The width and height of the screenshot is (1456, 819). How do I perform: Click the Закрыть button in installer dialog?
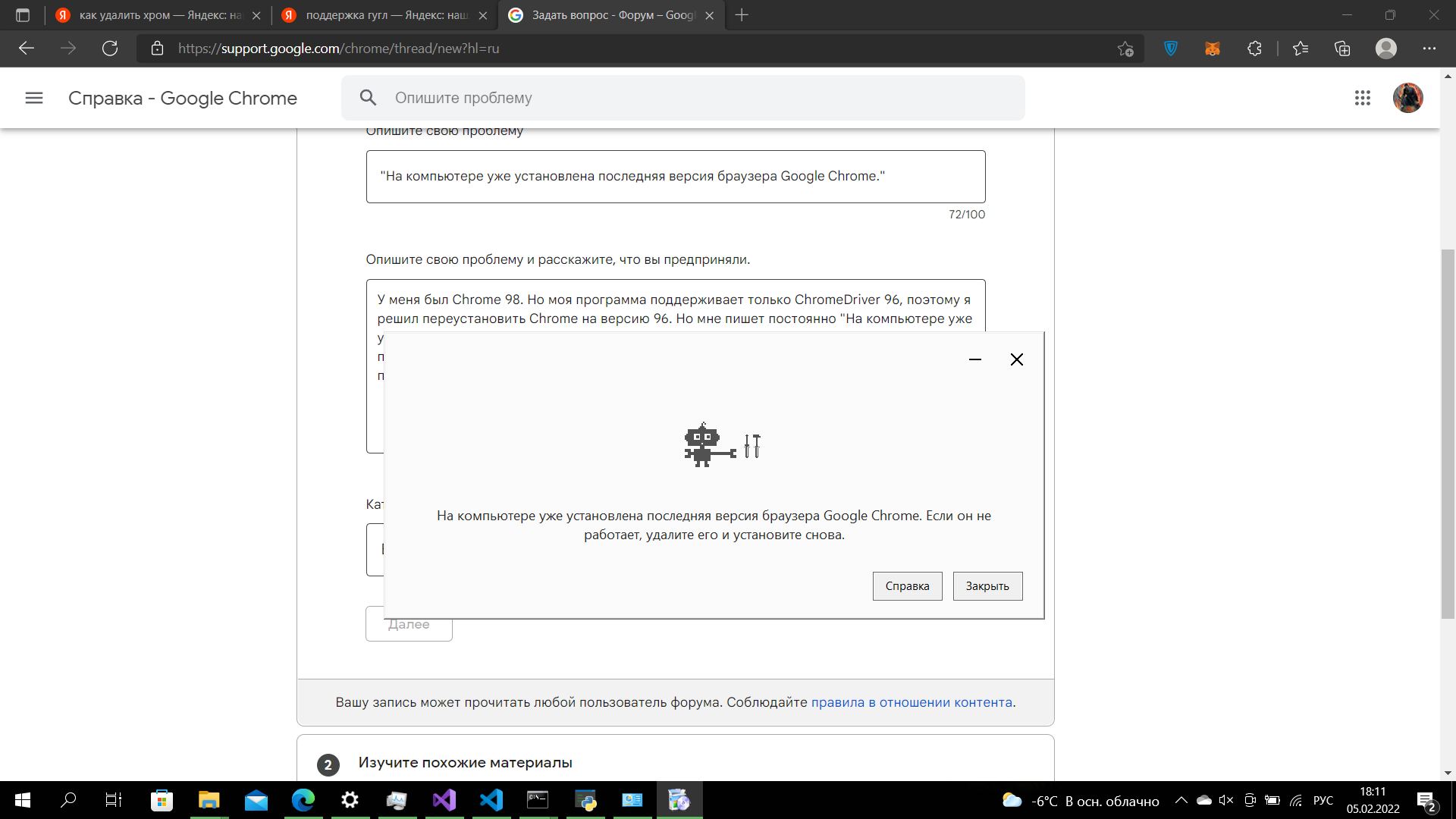coord(987,586)
